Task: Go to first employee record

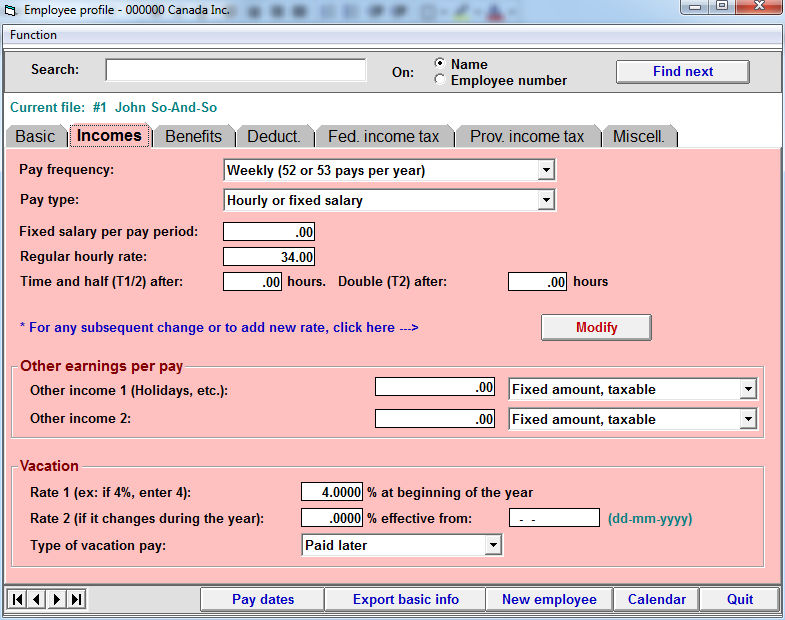Action: coord(17,599)
